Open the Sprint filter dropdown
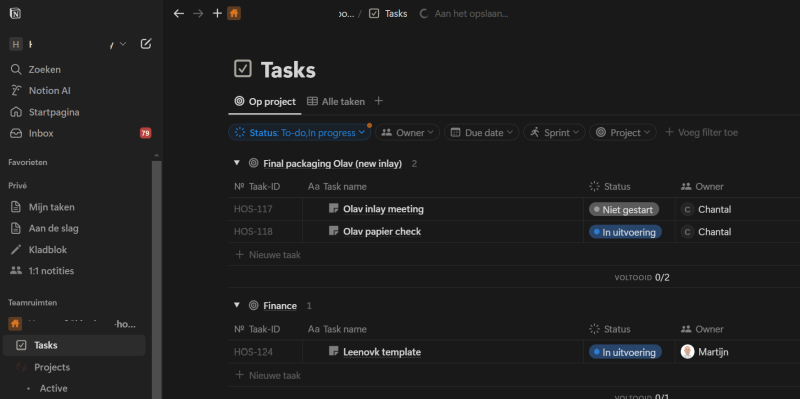This screenshot has width=800, height=399. [x=554, y=133]
